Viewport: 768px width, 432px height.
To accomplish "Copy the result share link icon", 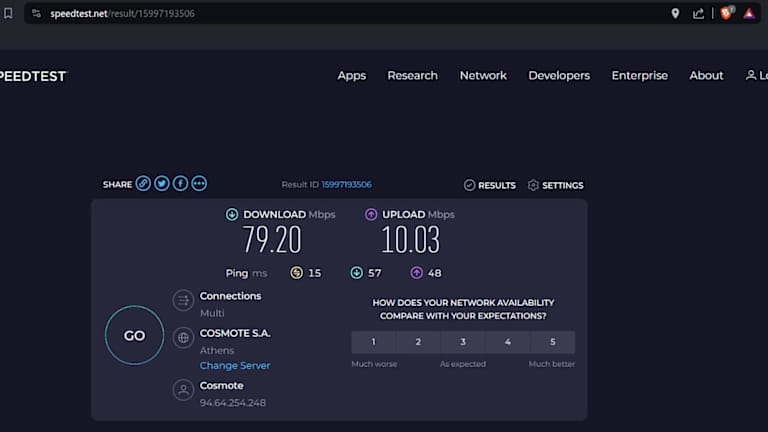I will 143,184.
